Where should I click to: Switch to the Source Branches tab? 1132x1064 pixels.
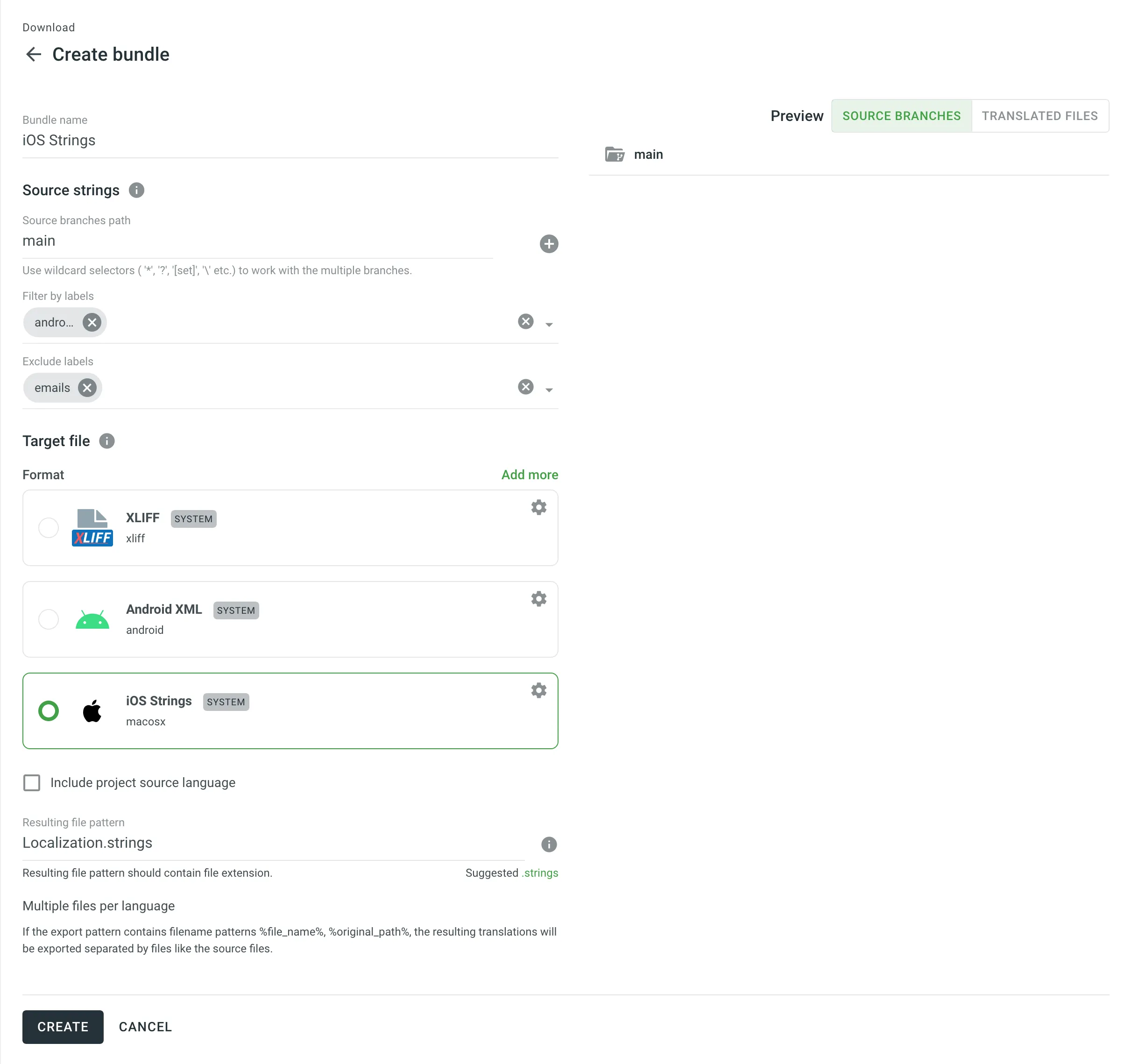(901, 116)
